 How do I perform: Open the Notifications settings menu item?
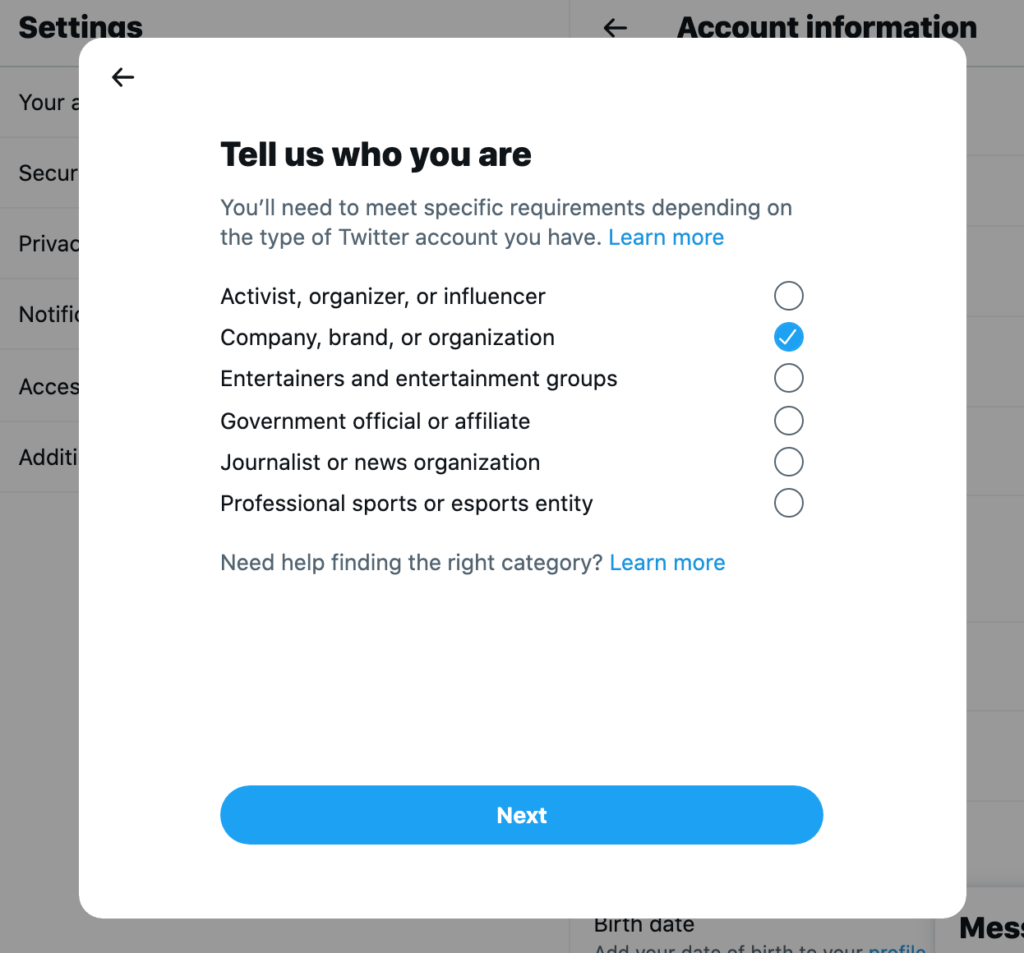47,315
